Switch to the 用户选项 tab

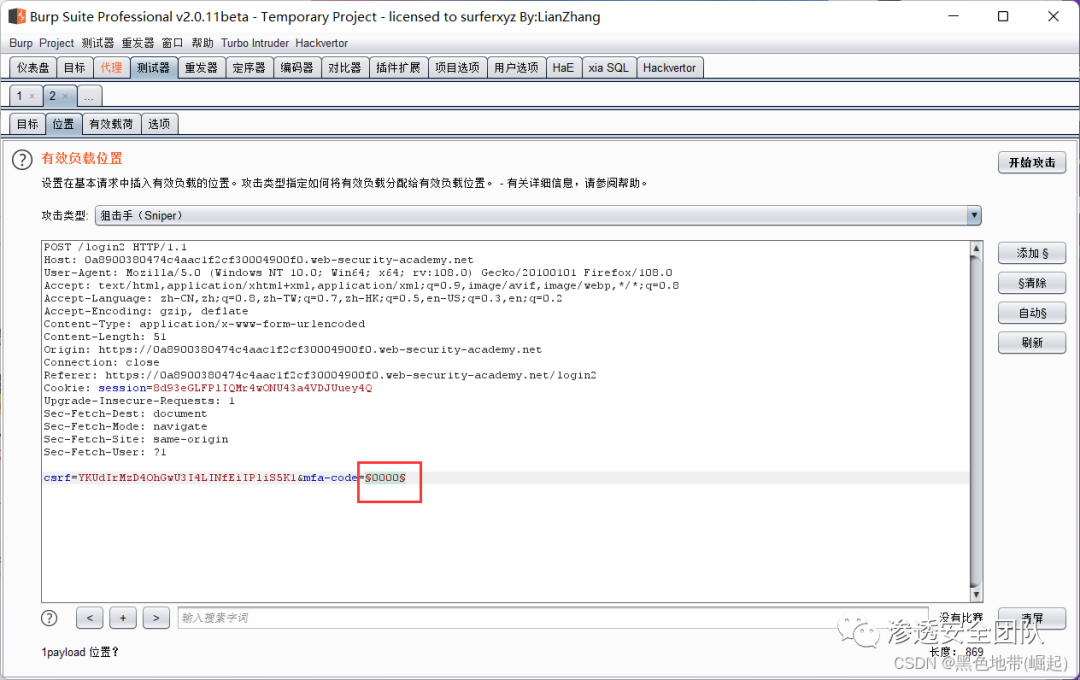[x=516, y=68]
